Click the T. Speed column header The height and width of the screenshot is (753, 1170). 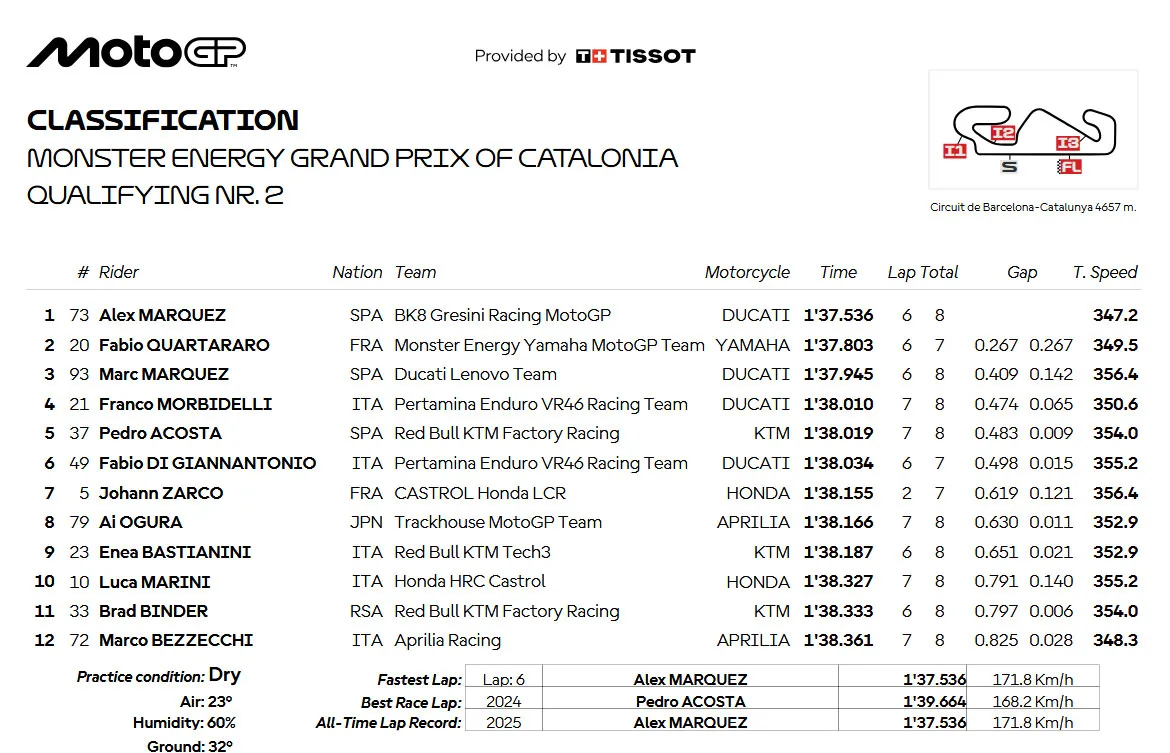[x=1105, y=272]
